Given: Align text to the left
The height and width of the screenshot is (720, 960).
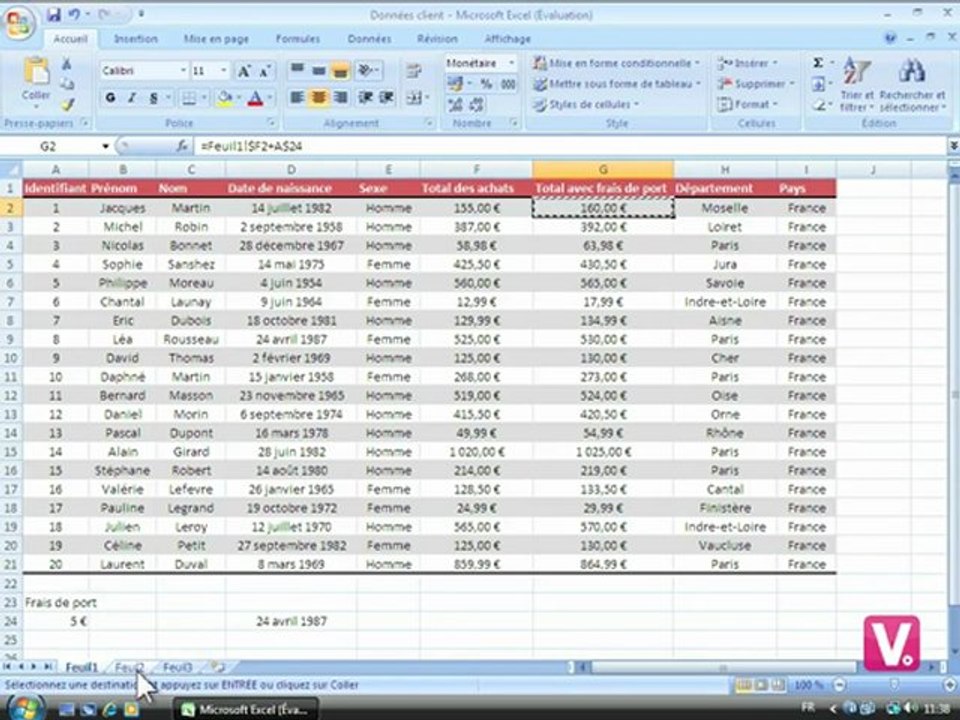Looking at the screenshot, I should pos(297,97).
